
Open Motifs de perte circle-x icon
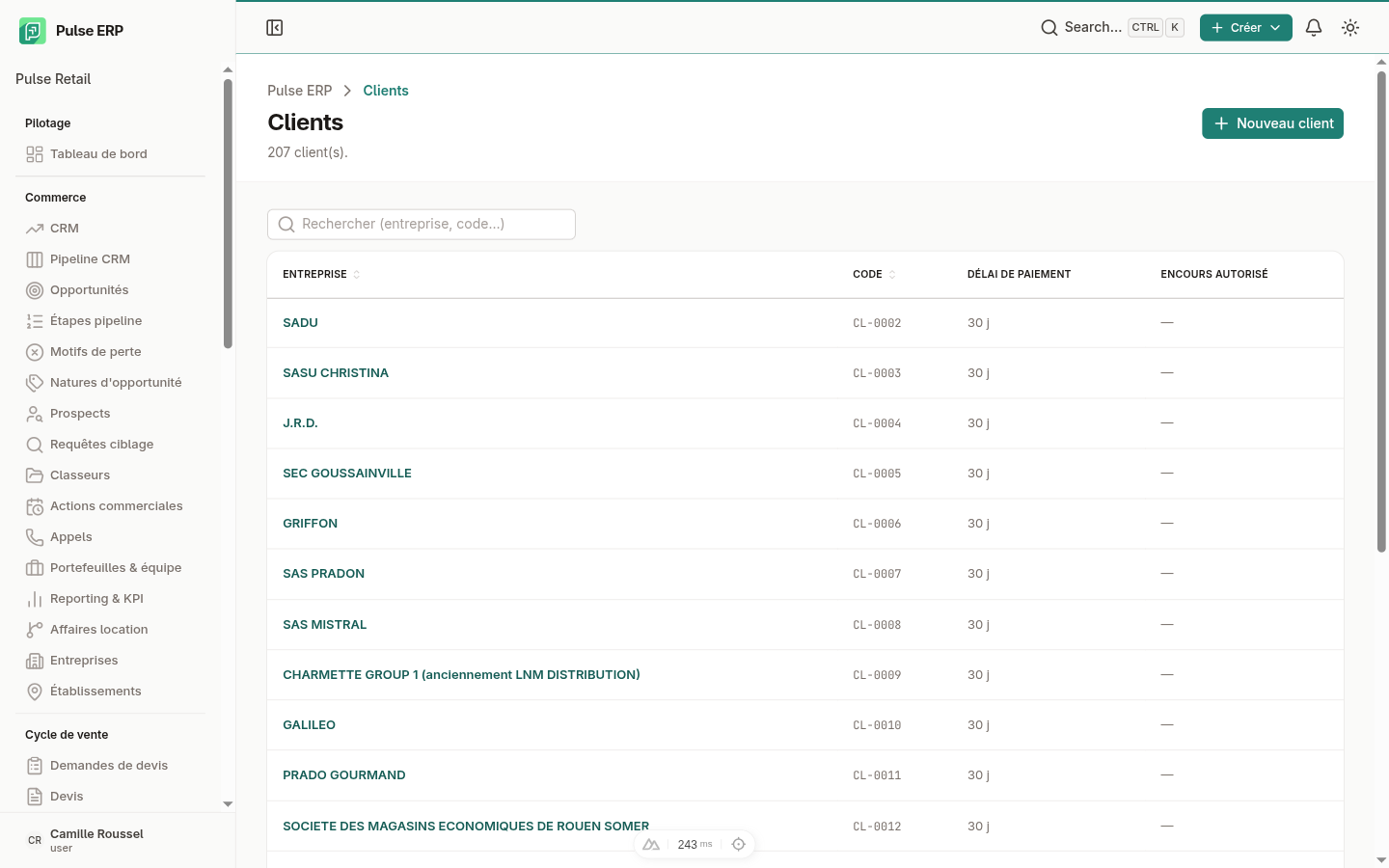35,352
